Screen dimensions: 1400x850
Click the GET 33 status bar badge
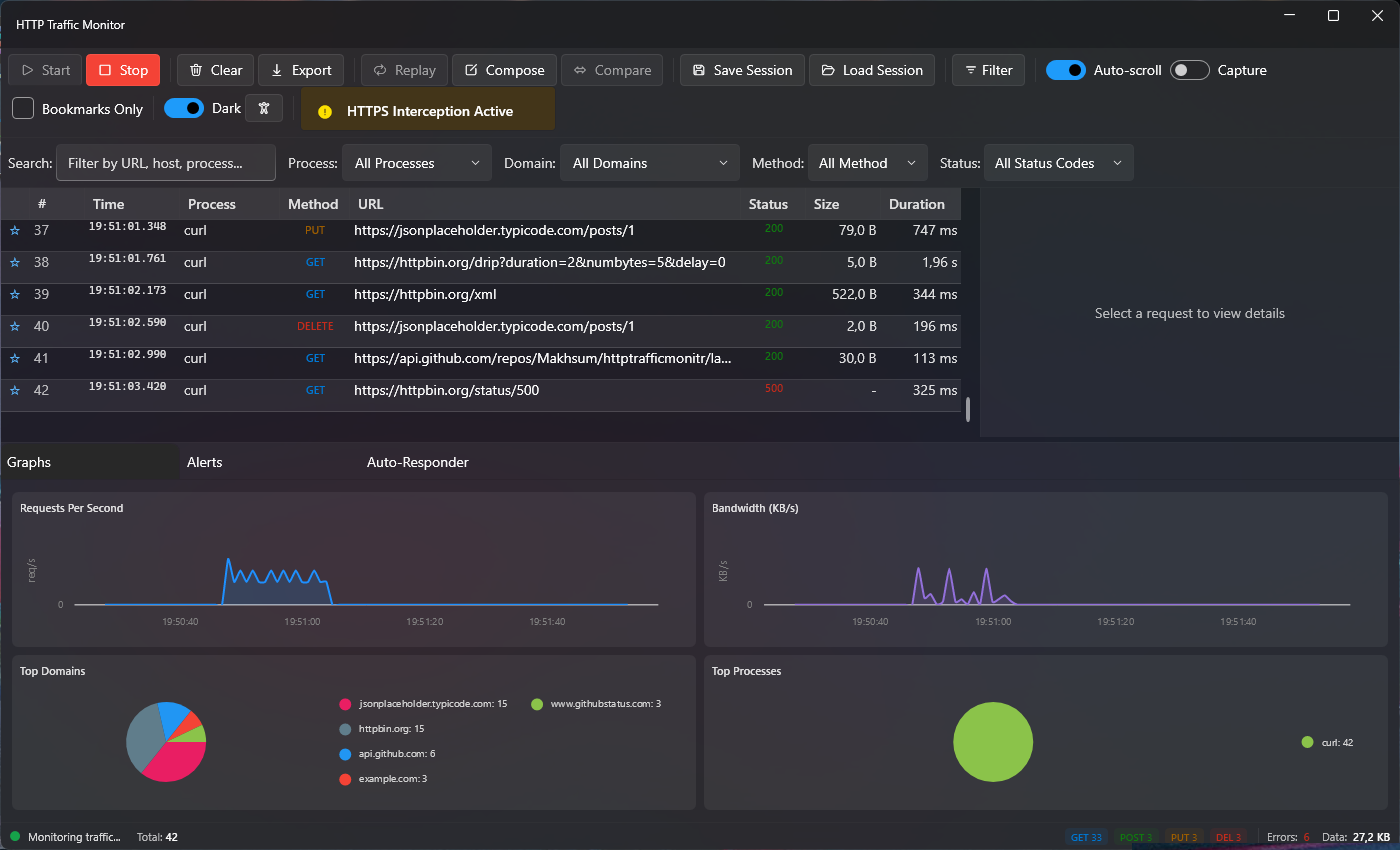point(1086,837)
